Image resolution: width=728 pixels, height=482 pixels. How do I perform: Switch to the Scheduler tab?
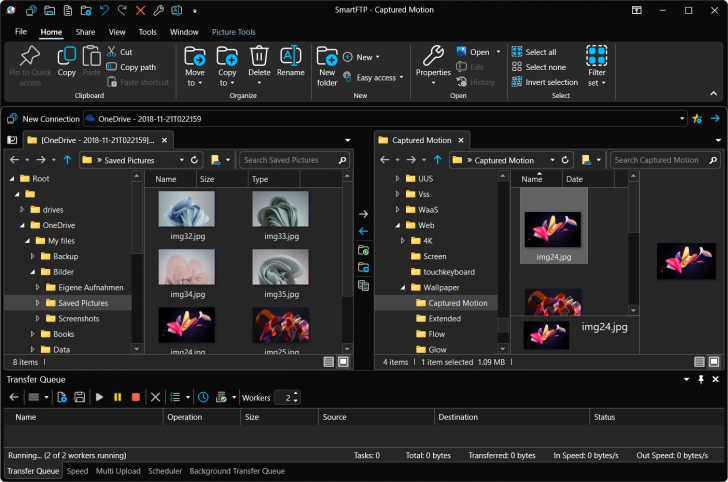[165, 470]
